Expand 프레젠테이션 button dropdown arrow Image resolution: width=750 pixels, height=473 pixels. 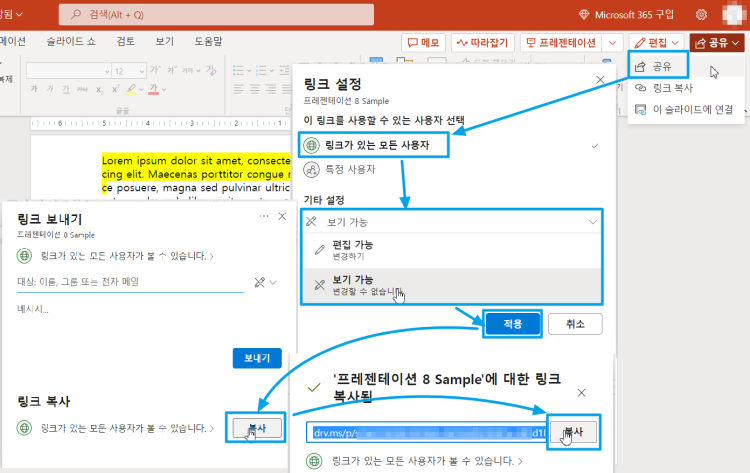(612, 43)
